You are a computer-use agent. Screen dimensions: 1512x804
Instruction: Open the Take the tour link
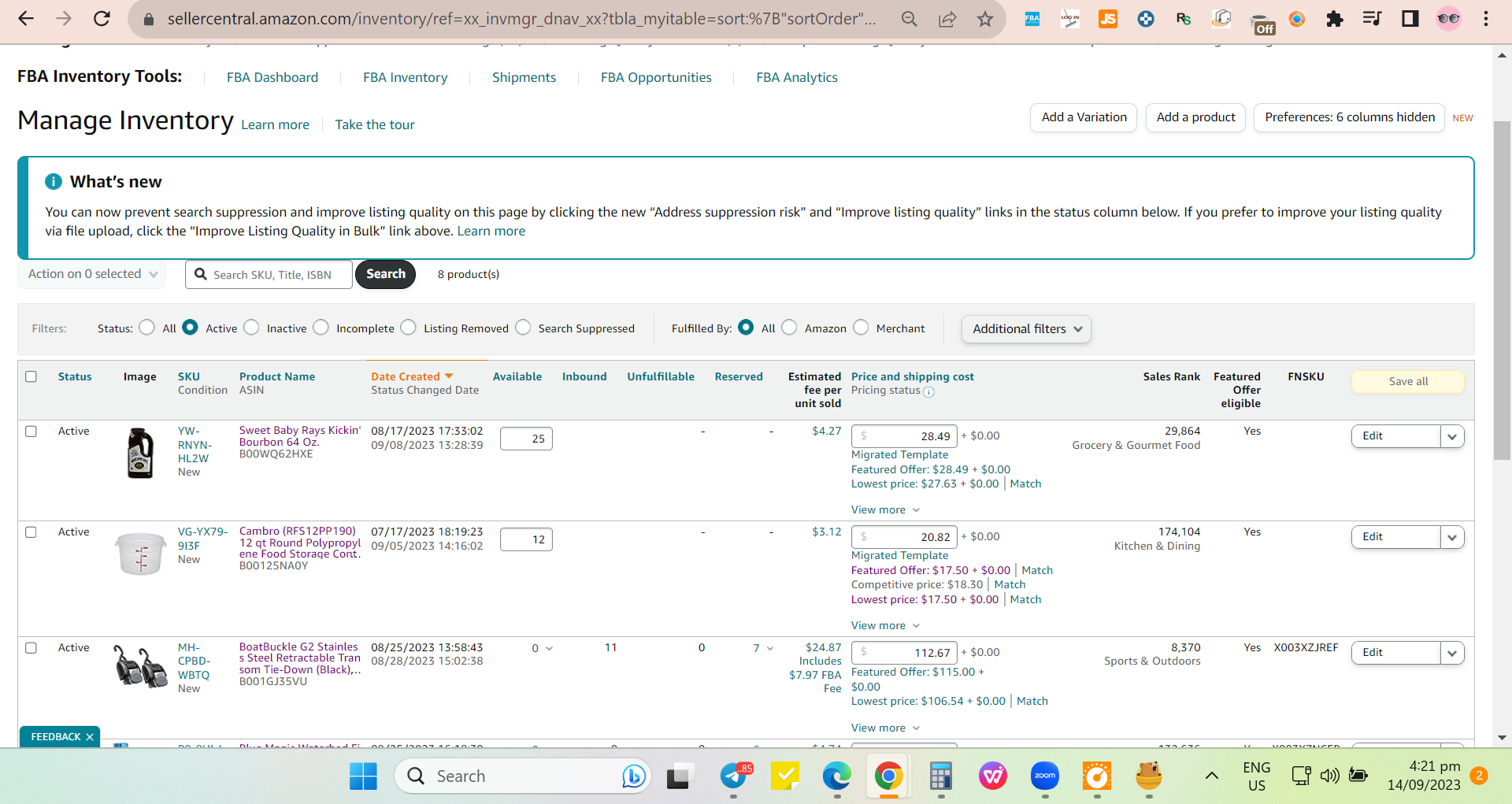[375, 125]
